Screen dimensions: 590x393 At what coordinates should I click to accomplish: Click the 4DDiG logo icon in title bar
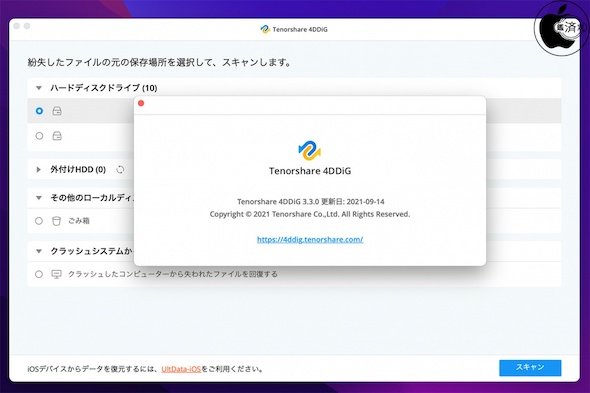click(x=265, y=29)
